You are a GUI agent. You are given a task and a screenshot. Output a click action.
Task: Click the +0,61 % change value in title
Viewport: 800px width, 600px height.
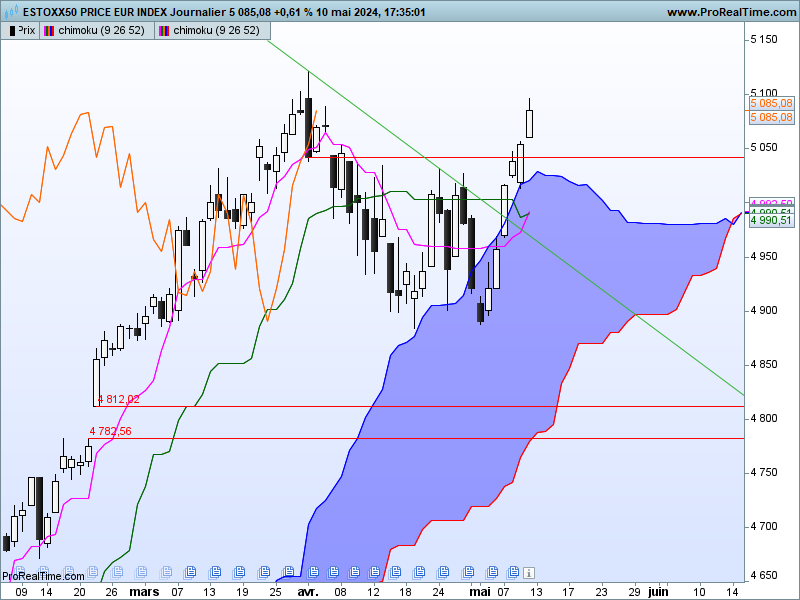pyautogui.click(x=293, y=12)
